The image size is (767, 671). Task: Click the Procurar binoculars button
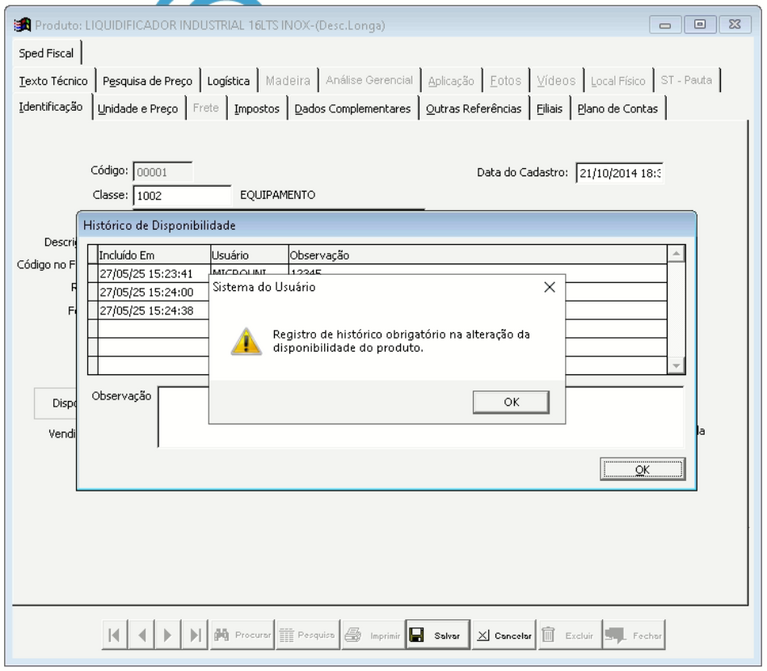pyautogui.click(x=241, y=636)
